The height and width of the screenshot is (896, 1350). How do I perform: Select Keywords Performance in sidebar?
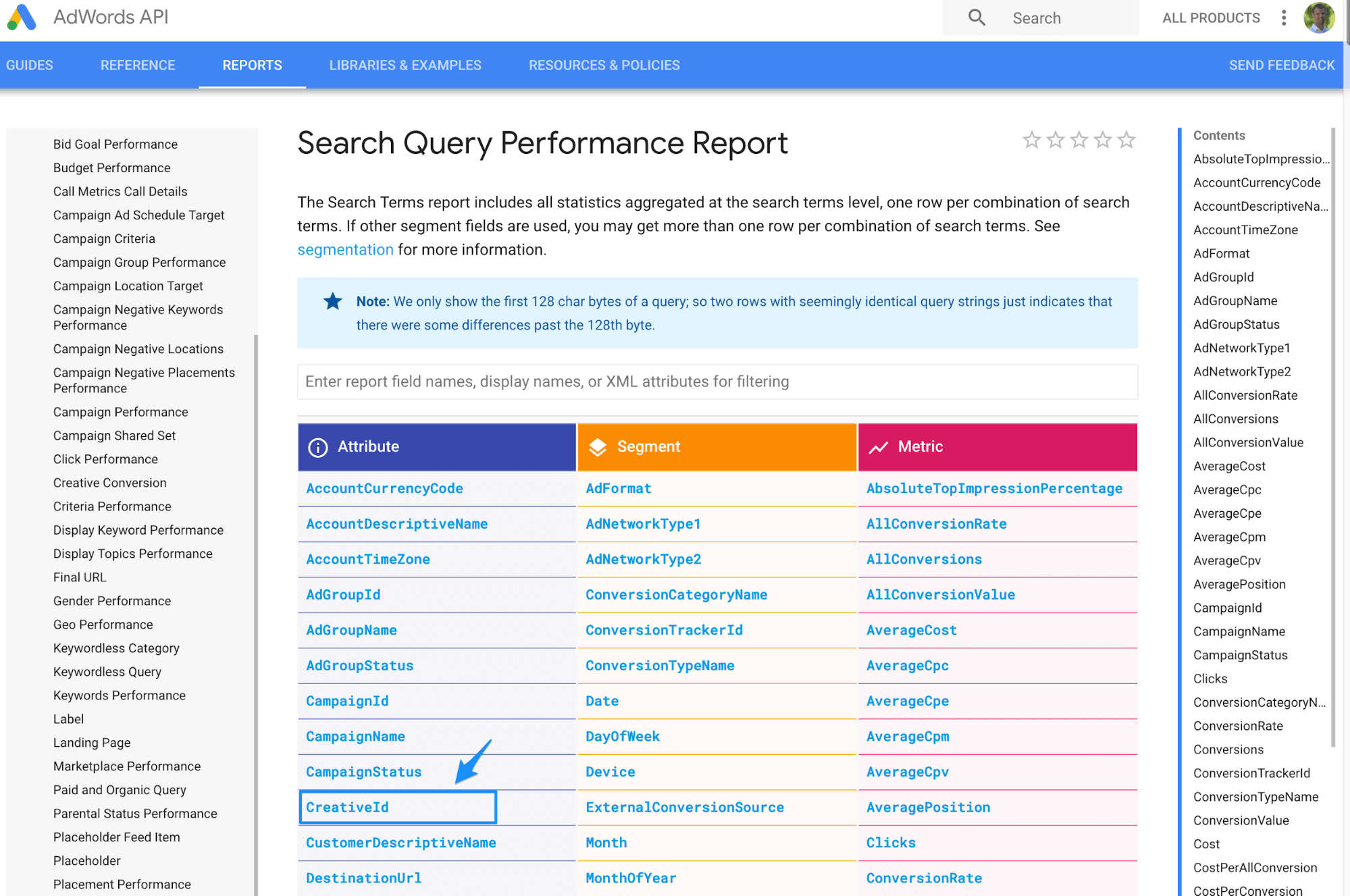[120, 695]
